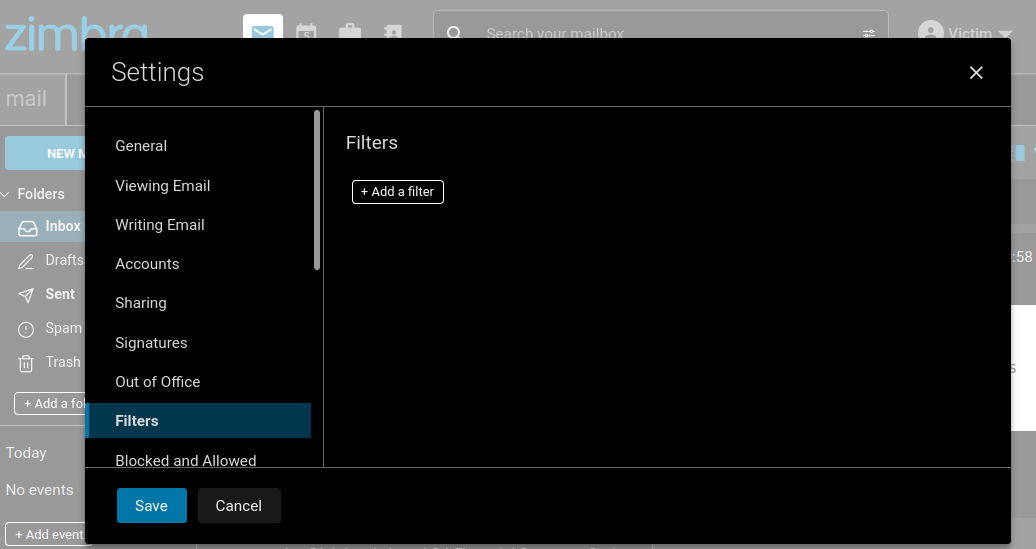Open Sharing settings section
1036x549 pixels.
[141, 303]
